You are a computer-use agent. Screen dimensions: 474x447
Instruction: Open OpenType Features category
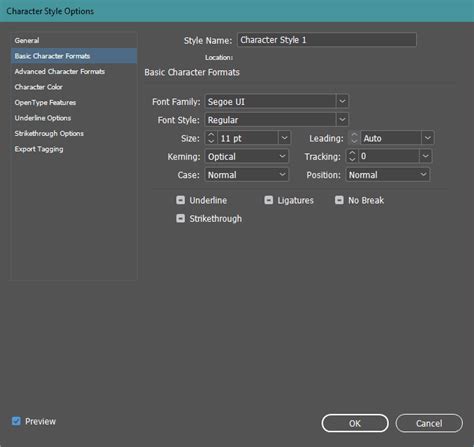[x=74, y=102]
